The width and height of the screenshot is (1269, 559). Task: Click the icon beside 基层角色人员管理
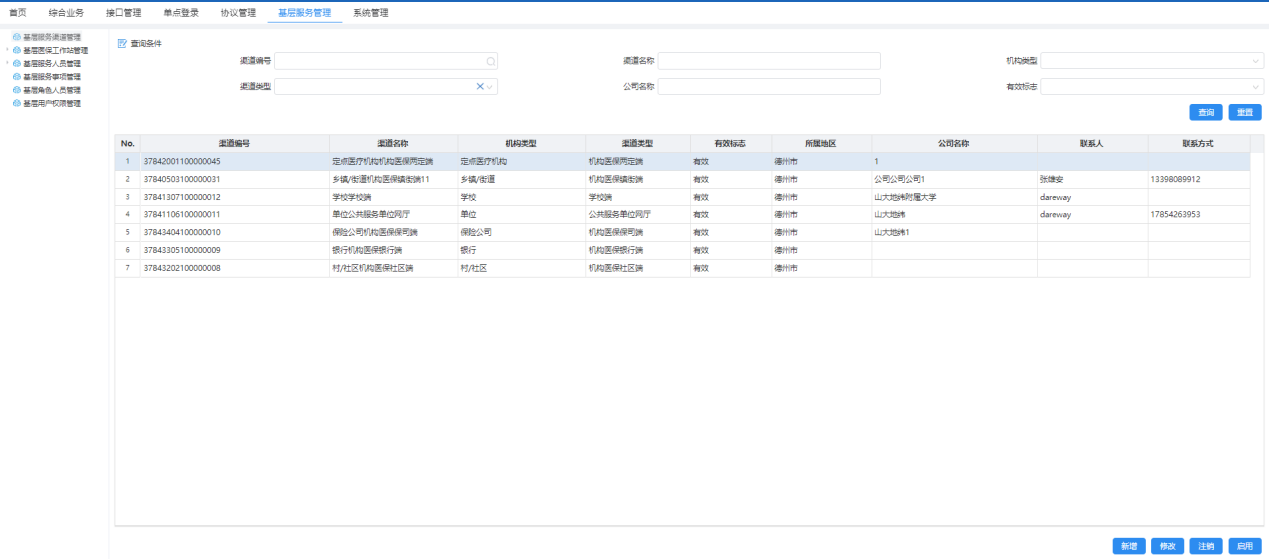(x=17, y=90)
